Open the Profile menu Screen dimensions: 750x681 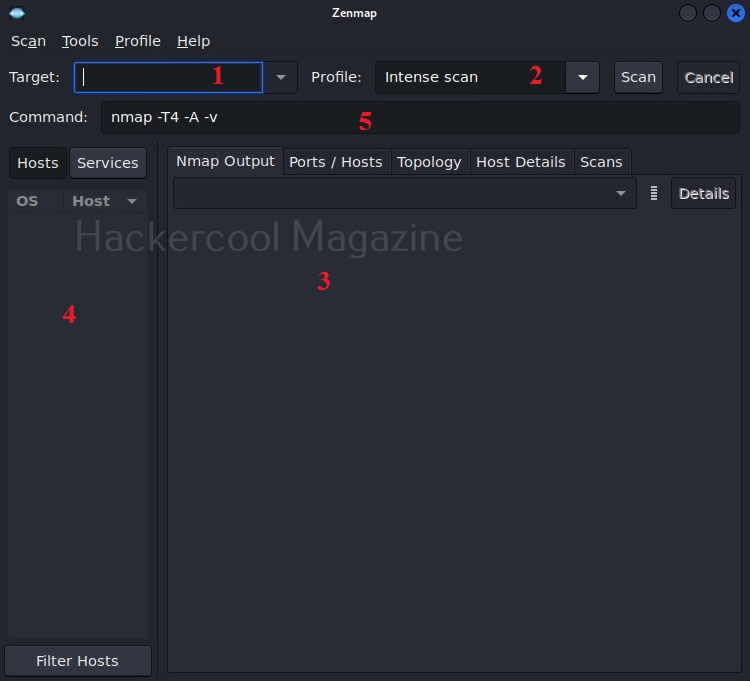pyautogui.click(x=138, y=41)
